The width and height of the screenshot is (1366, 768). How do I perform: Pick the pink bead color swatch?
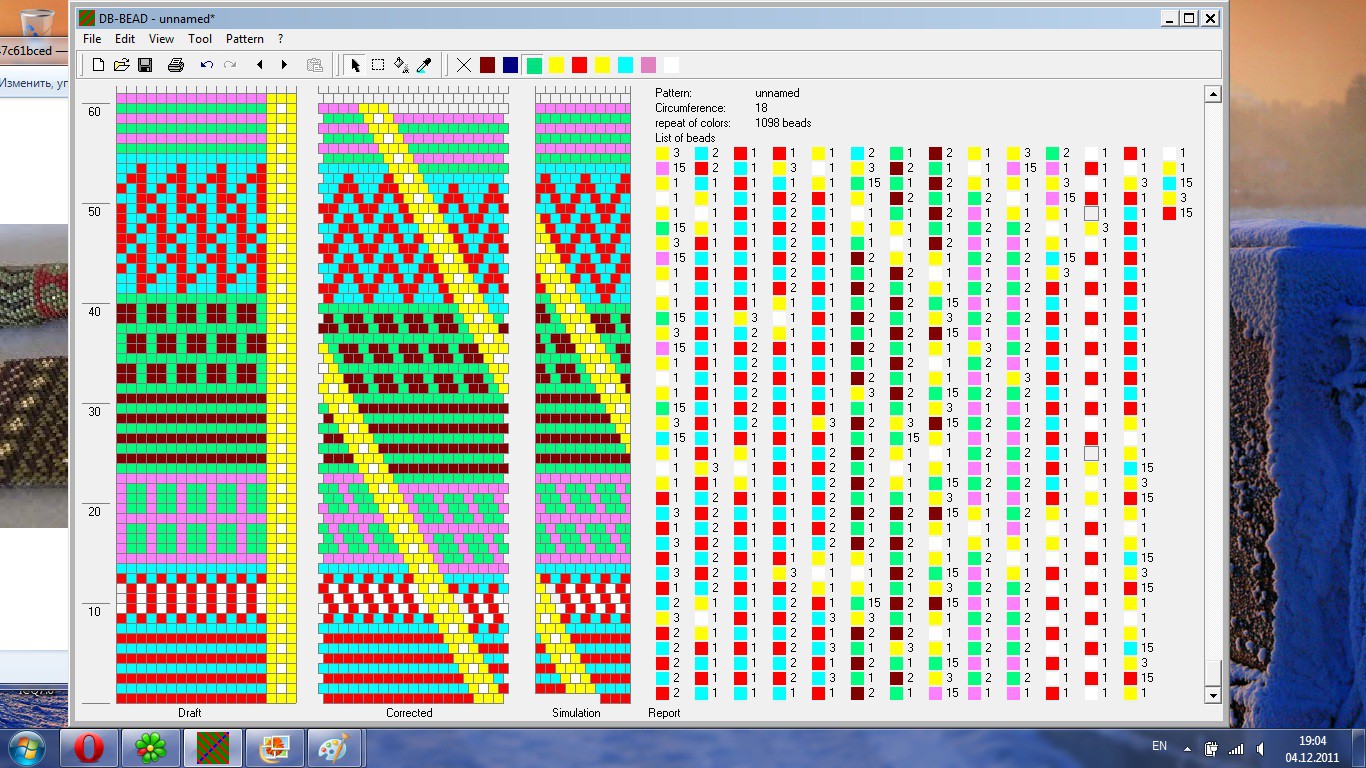tap(649, 65)
